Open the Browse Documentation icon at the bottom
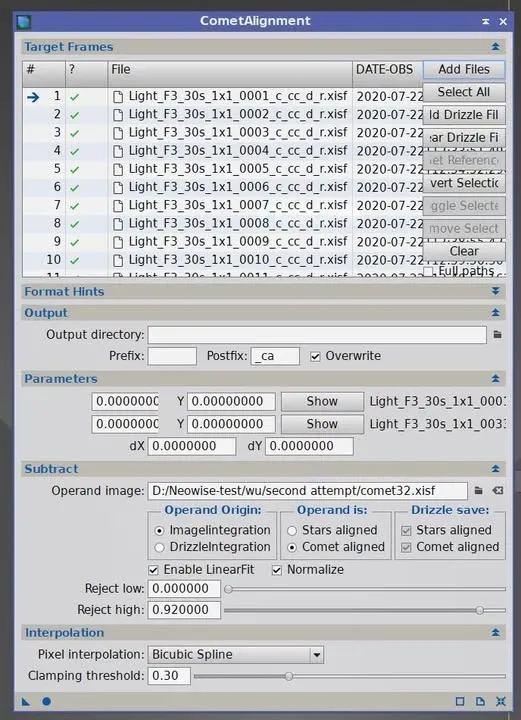 pyautogui.click(x=480, y=701)
